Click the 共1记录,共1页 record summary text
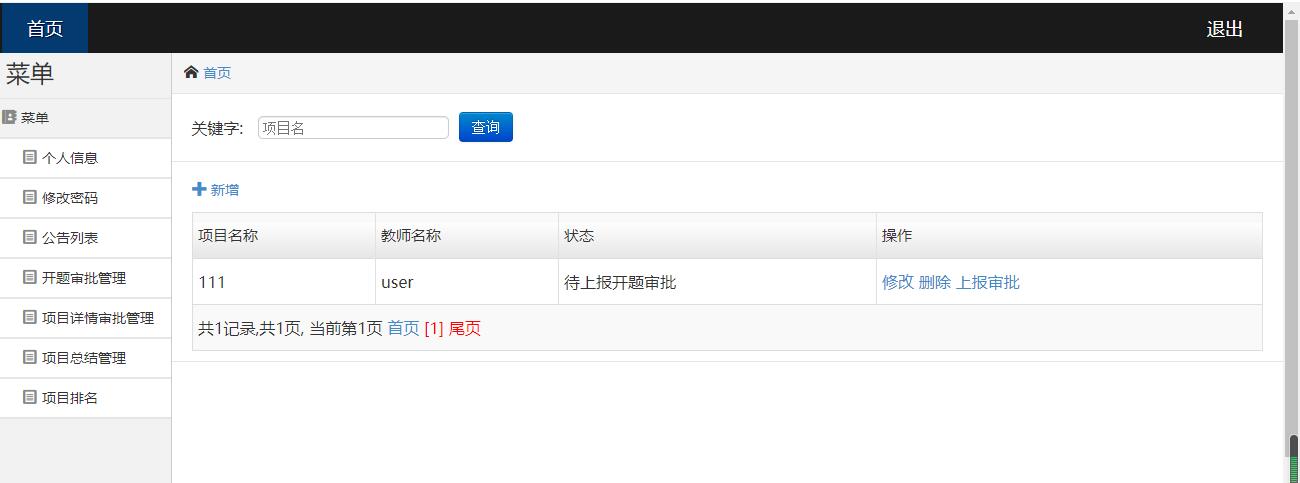Screen dimensions: 1300x483 [x=248, y=328]
